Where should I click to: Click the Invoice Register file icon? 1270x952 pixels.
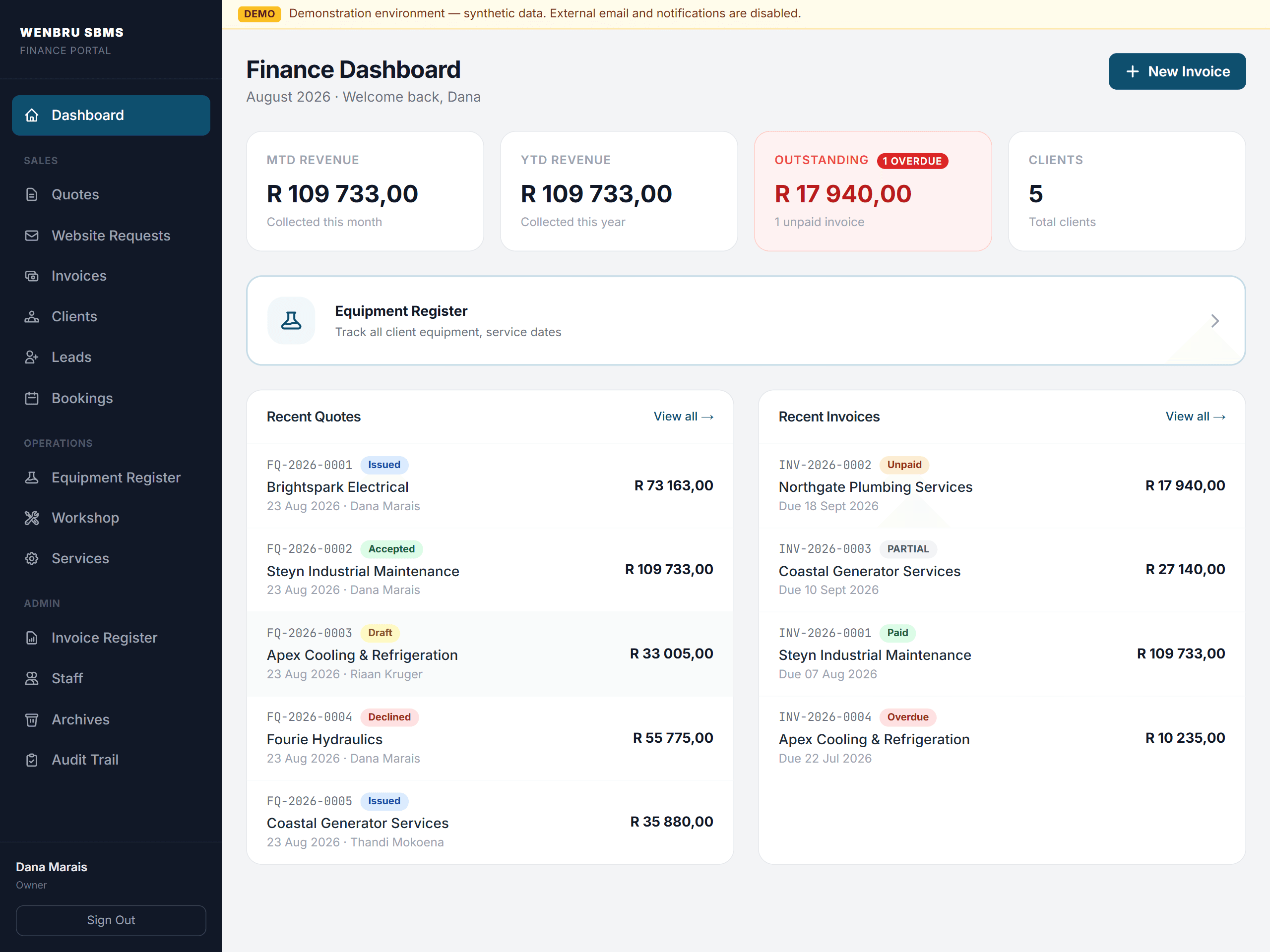click(x=32, y=638)
